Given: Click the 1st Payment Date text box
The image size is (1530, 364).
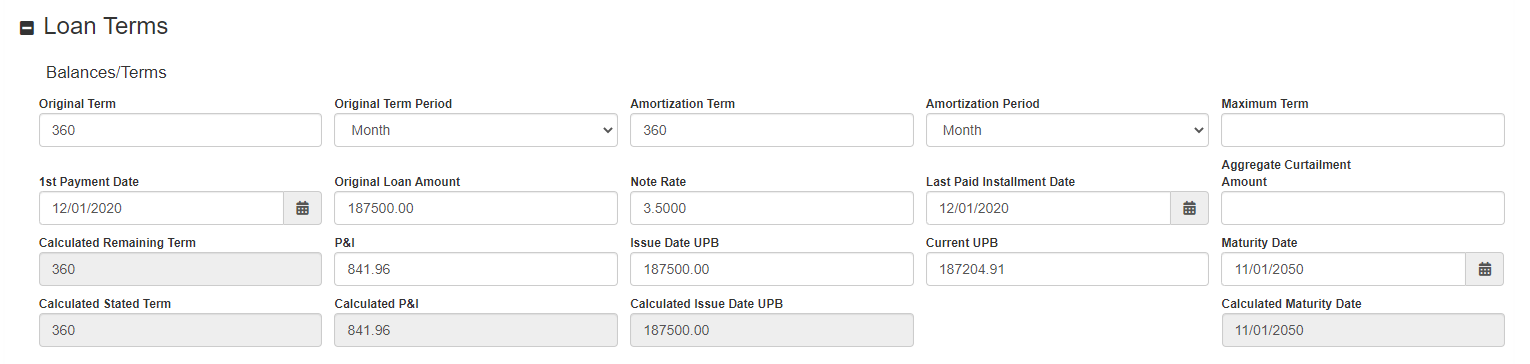Looking at the screenshot, I should 161,208.
